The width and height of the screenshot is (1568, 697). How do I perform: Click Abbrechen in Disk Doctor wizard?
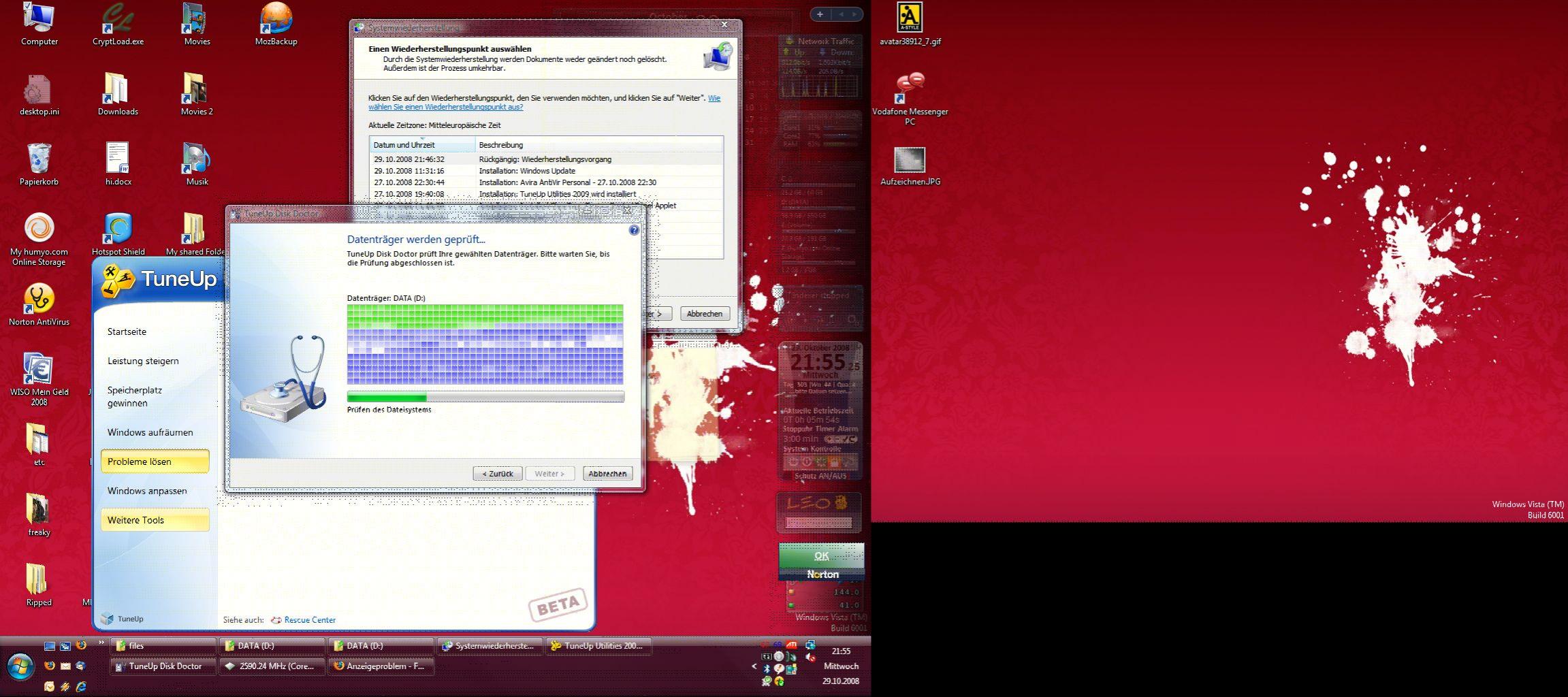pos(607,473)
